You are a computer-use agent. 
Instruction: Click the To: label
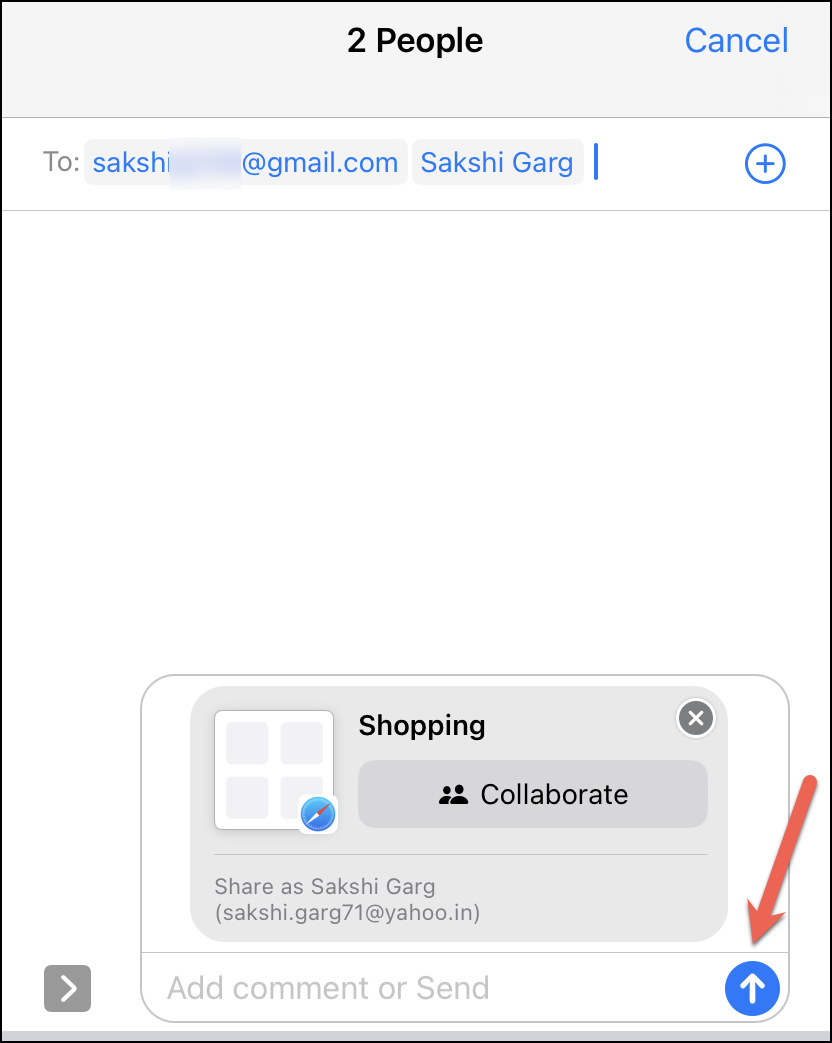(61, 162)
